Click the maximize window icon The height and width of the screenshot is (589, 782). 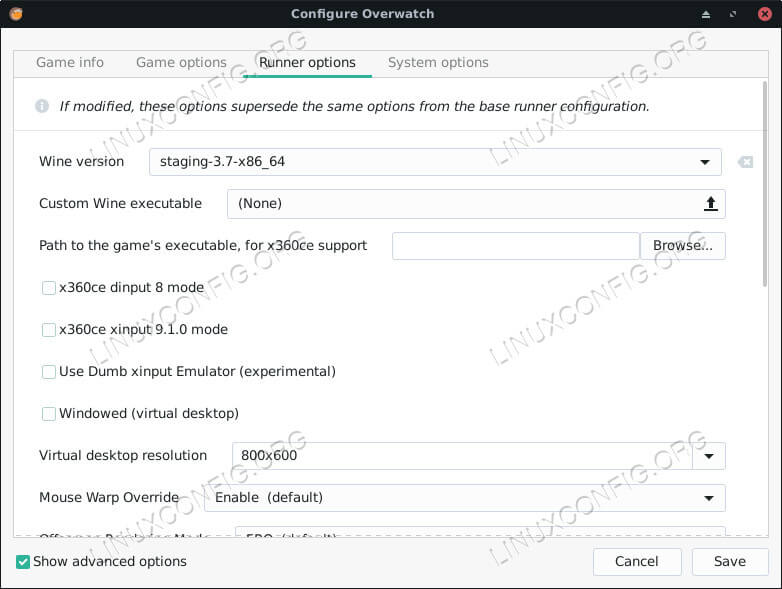click(x=733, y=14)
